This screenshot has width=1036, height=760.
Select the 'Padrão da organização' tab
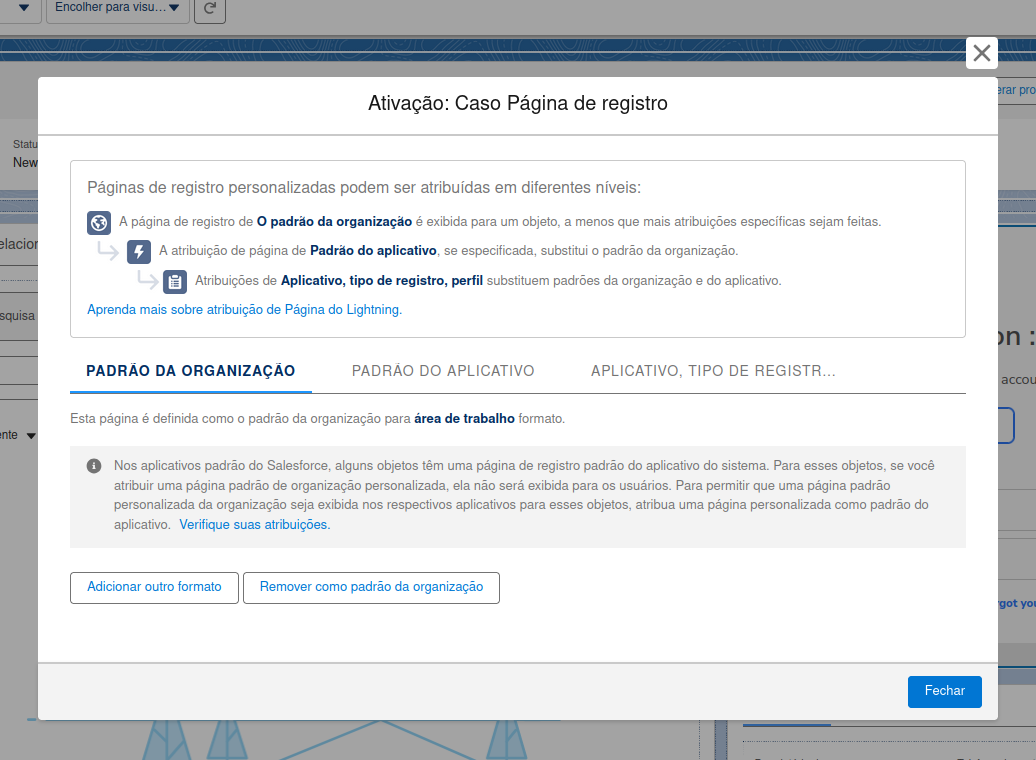point(191,371)
